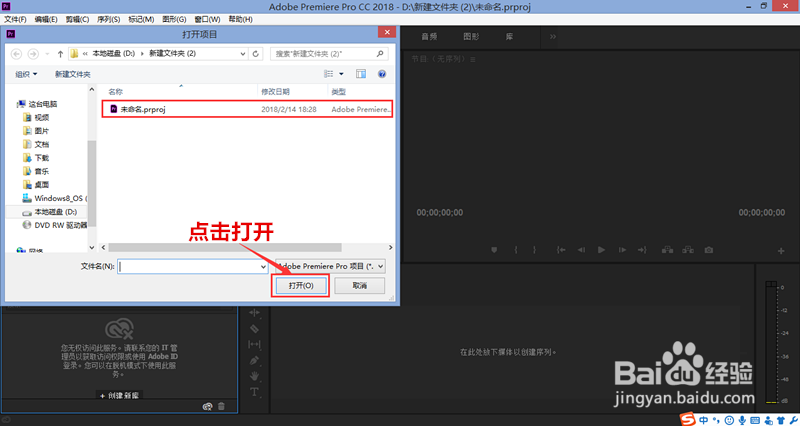The width and height of the screenshot is (800, 426).
Task: Click the Creative Cloud icon in status bar
Action: (6, 420)
